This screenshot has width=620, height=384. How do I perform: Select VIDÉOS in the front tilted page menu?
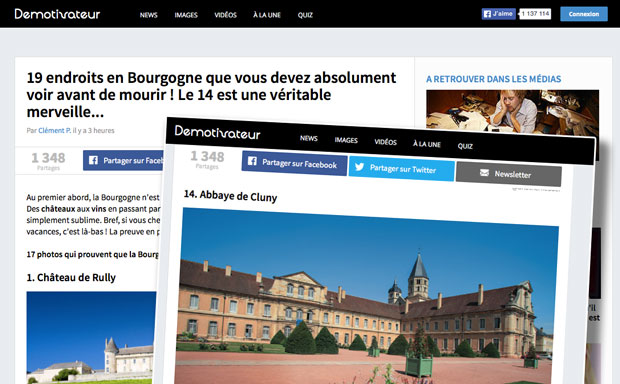386,142
